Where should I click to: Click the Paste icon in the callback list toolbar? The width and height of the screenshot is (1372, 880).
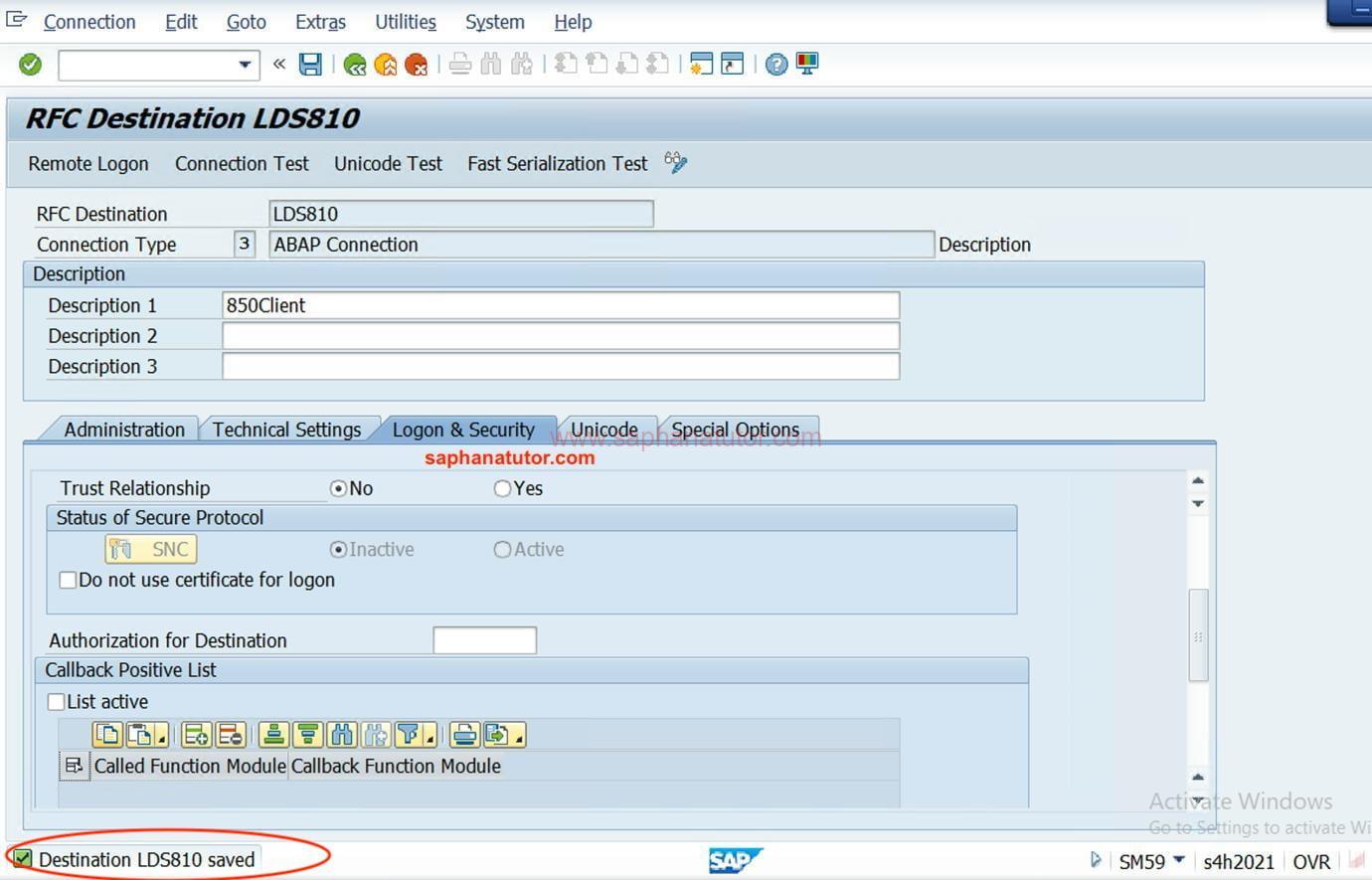pyautogui.click(x=140, y=735)
